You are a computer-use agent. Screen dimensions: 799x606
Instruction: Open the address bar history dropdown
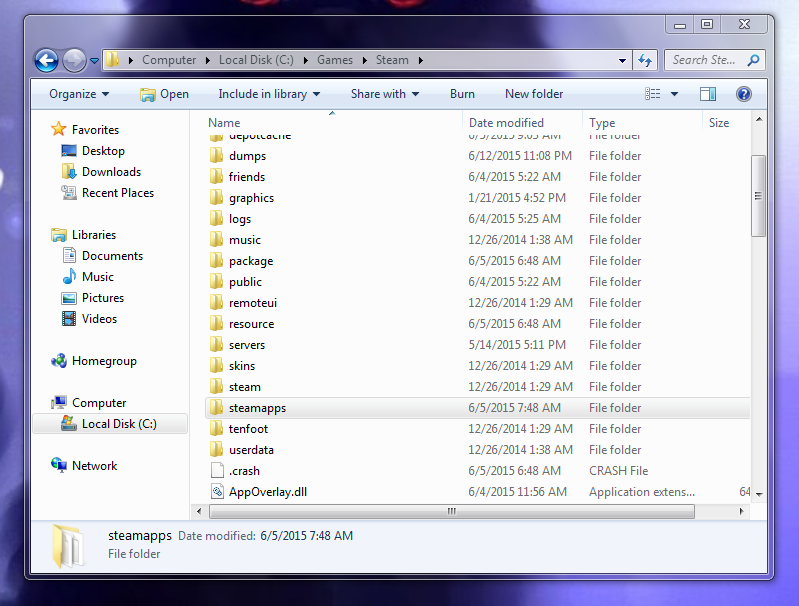point(622,61)
